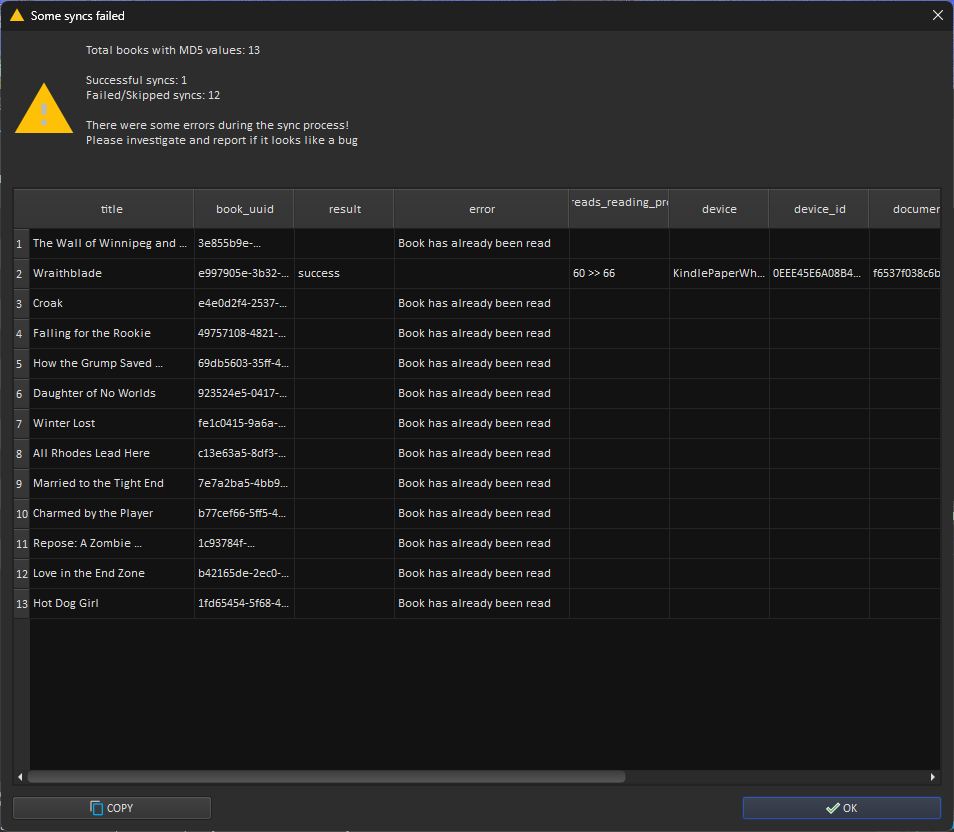Confirm the dialog with OK
This screenshot has width=954, height=832.
[841, 808]
